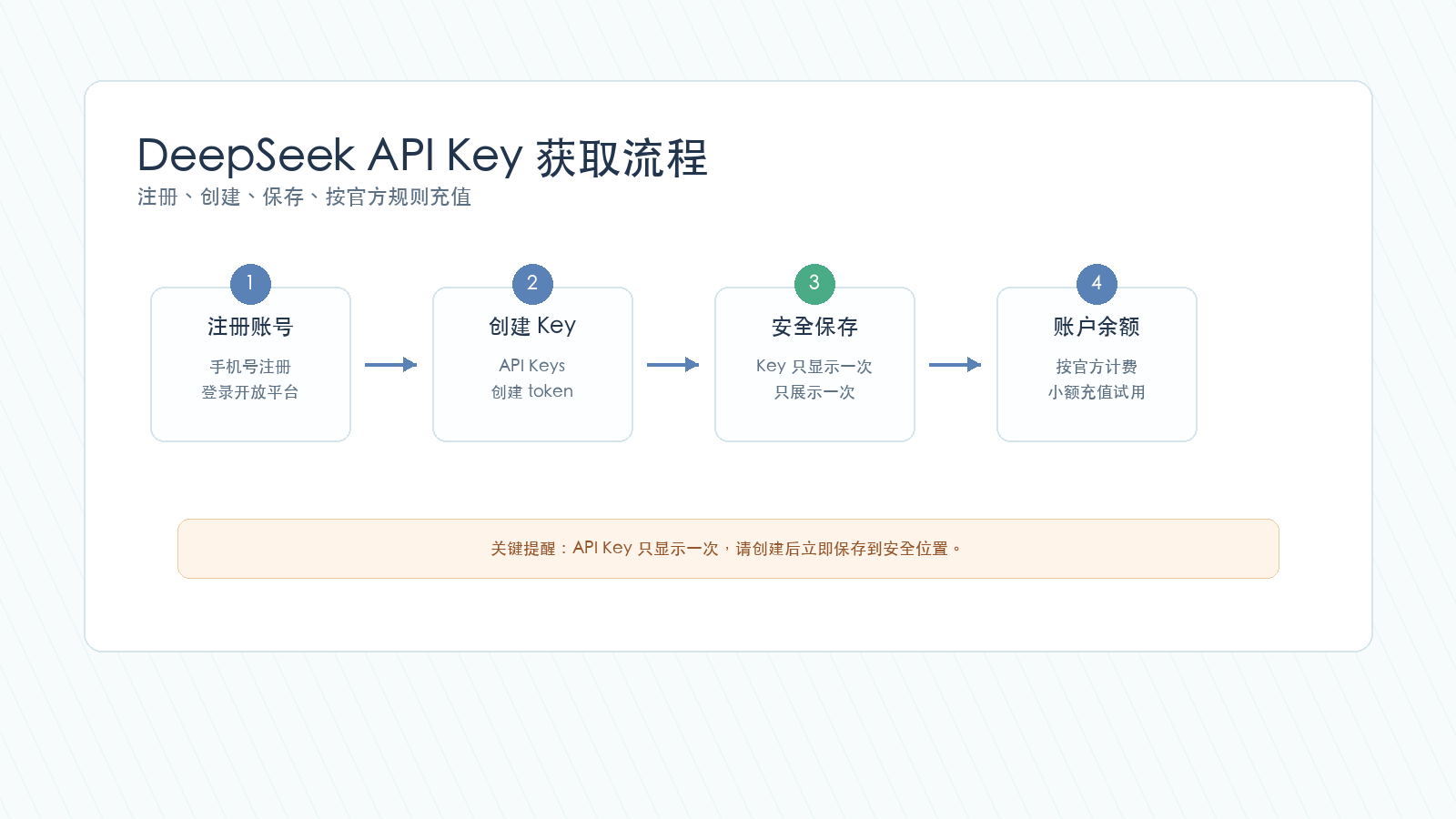The height and width of the screenshot is (819, 1456).
Task: Select the "注册账号" card heading
Action: [x=250, y=327]
